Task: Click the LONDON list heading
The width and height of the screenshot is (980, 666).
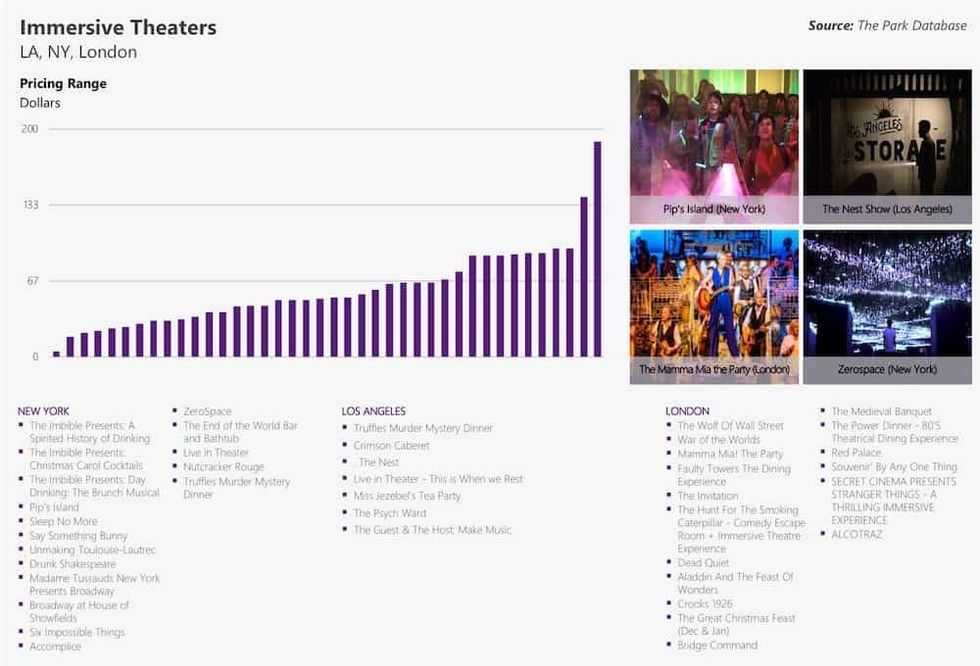Action: (x=687, y=411)
